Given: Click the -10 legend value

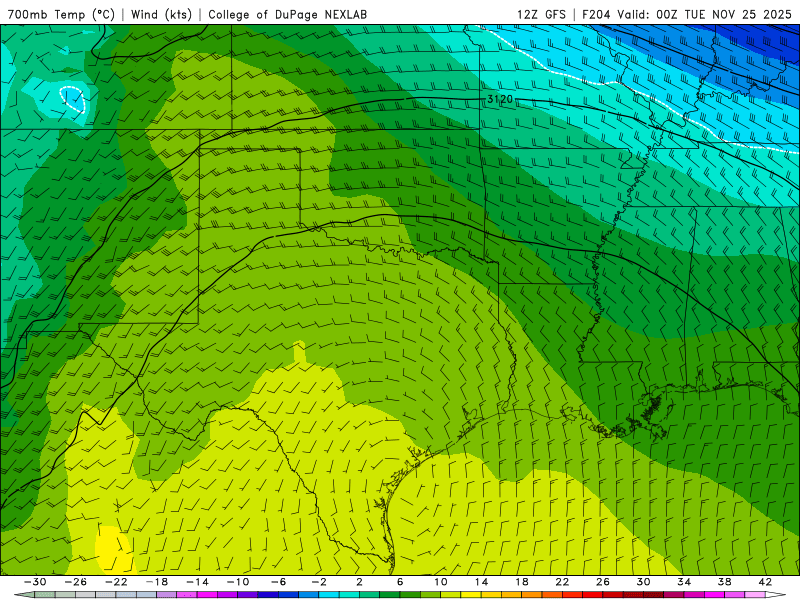Looking at the screenshot, I should tap(238, 582).
